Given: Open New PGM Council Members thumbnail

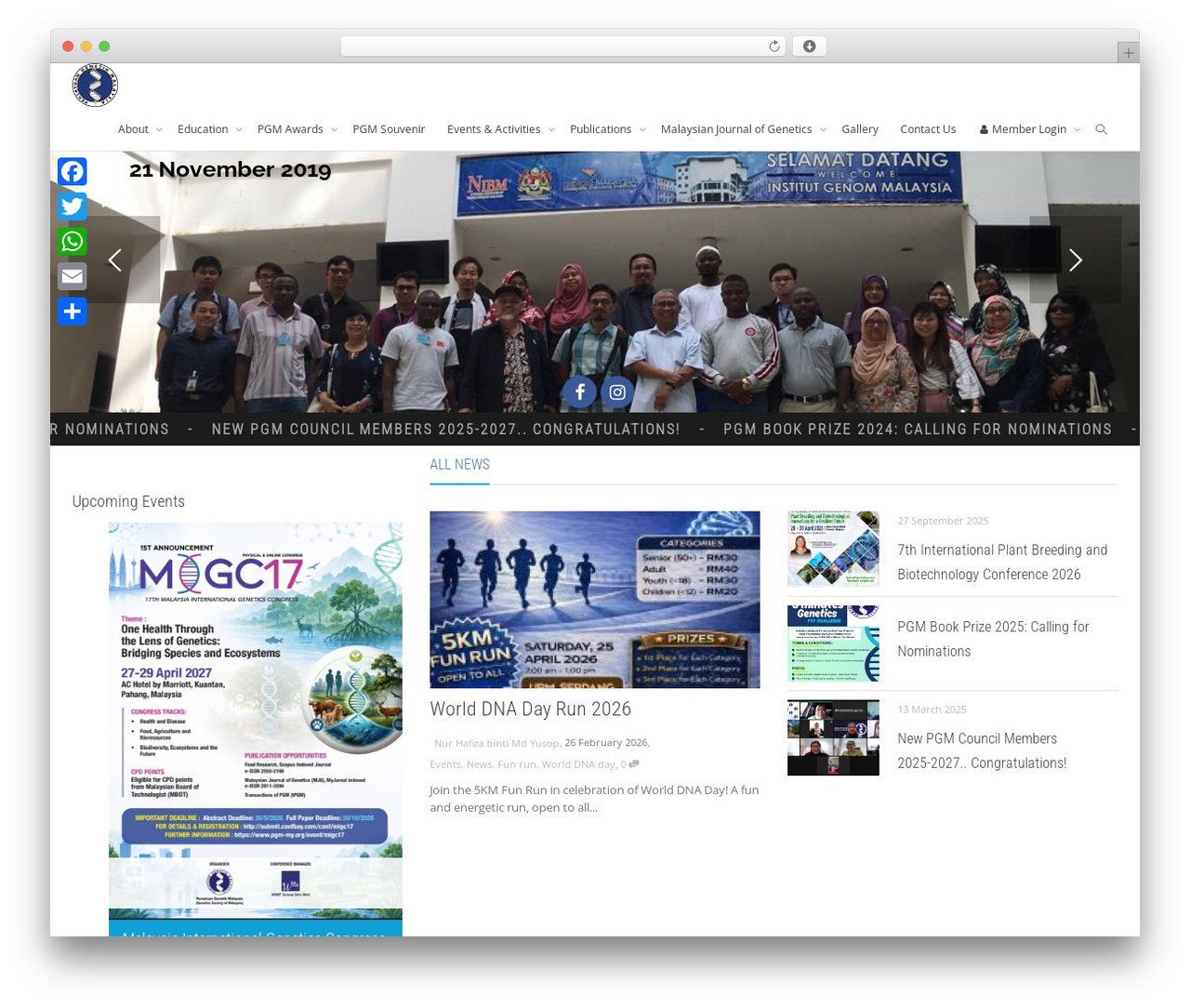Looking at the screenshot, I should click(833, 738).
